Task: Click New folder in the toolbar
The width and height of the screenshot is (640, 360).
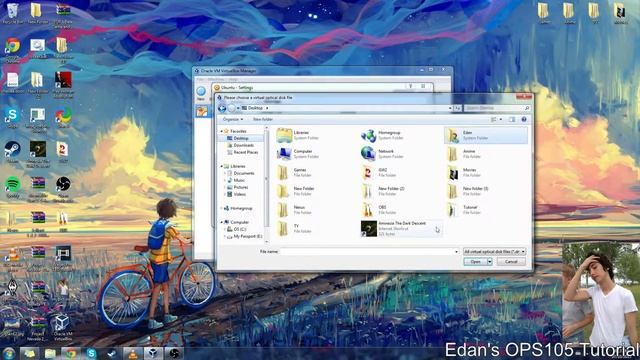Action: pyautogui.click(x=263, y=120)
